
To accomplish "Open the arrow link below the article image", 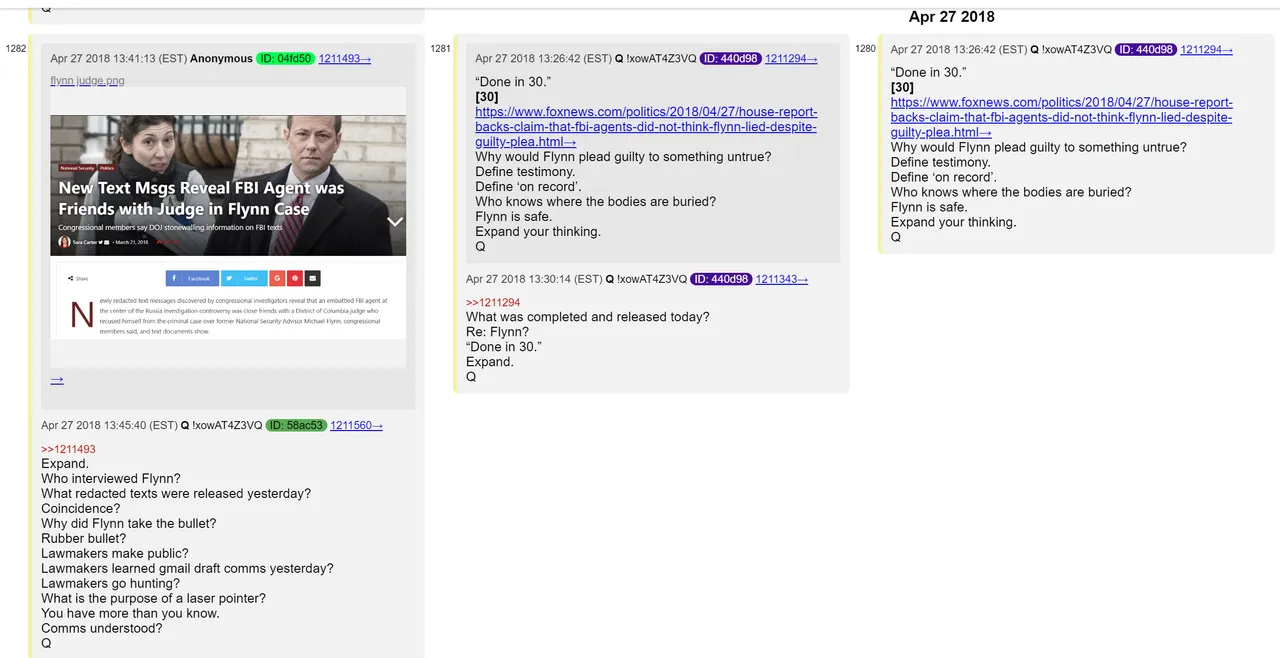I will coord(57,380).
